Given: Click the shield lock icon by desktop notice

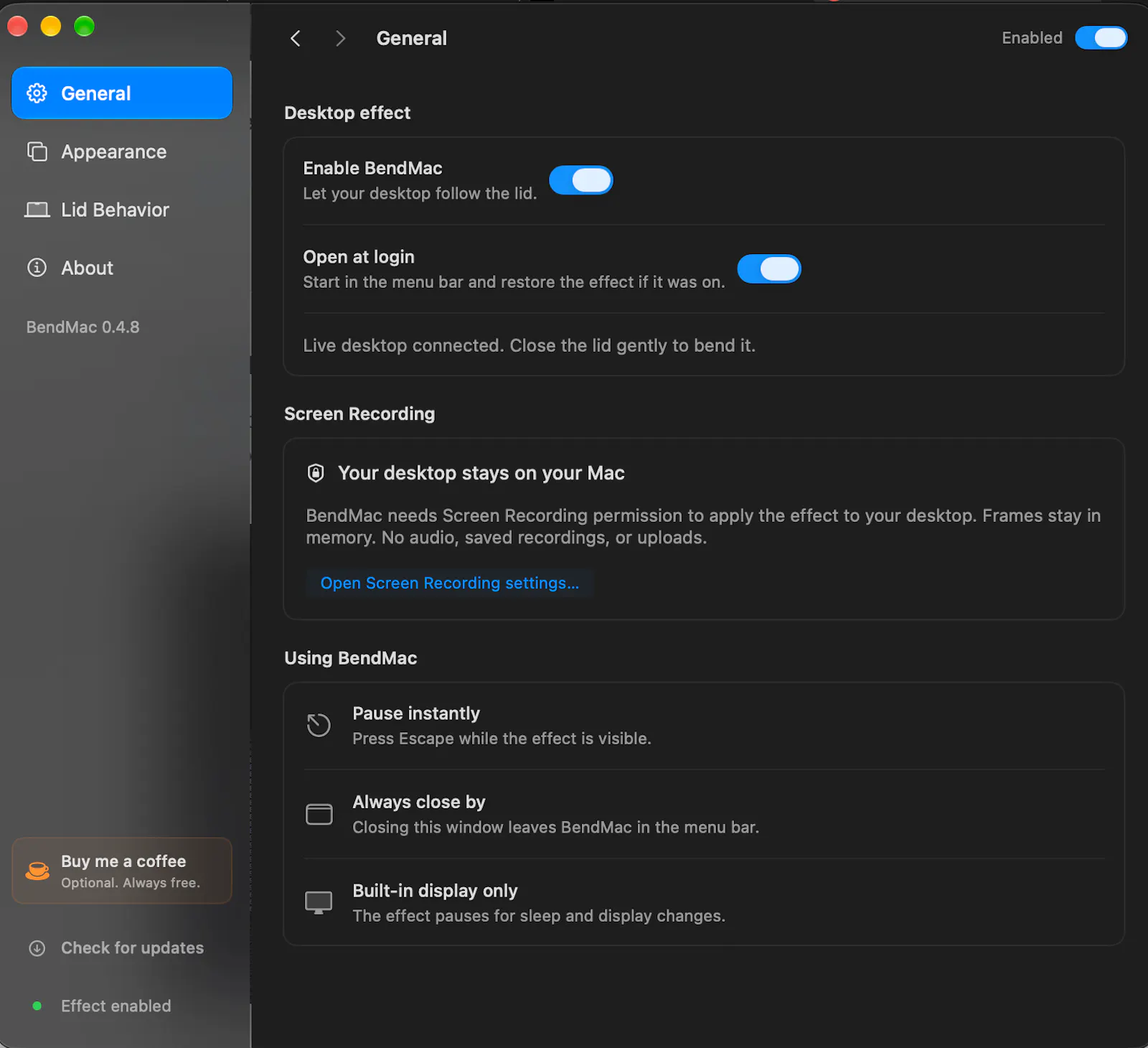Looking at the screenshot, I should 316,473.
